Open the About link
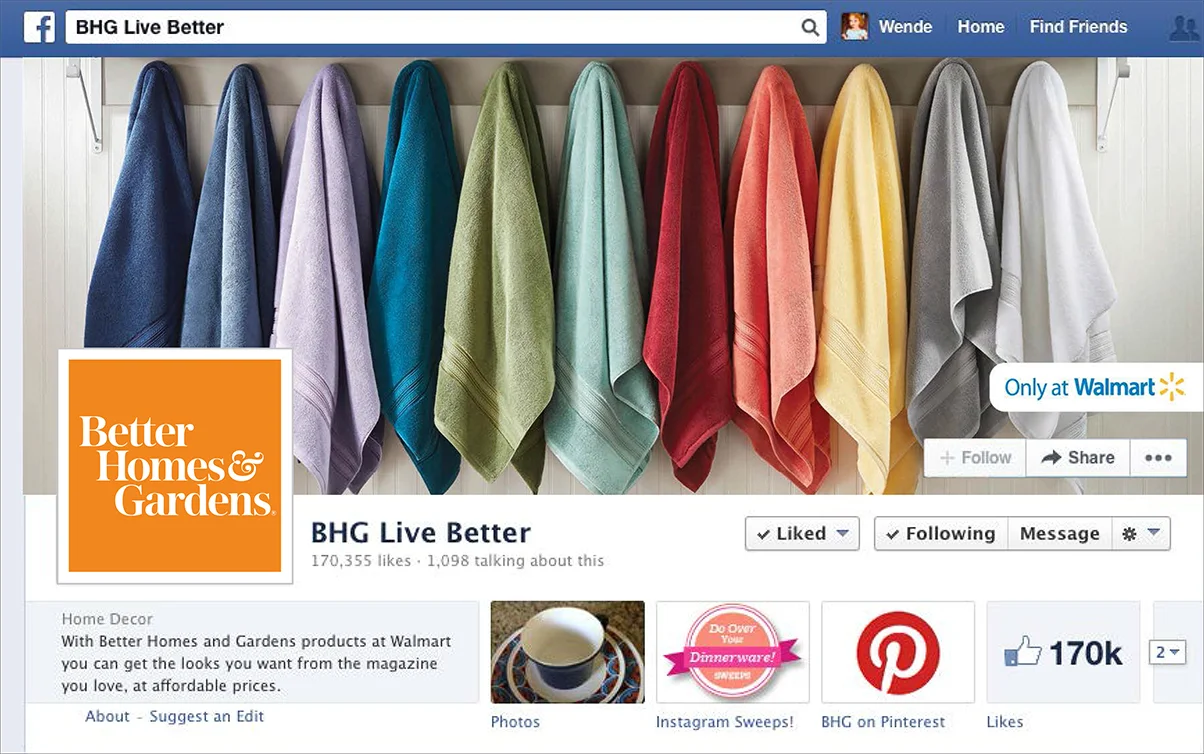Screen dimensions: 1204x754 coord(107,716)
